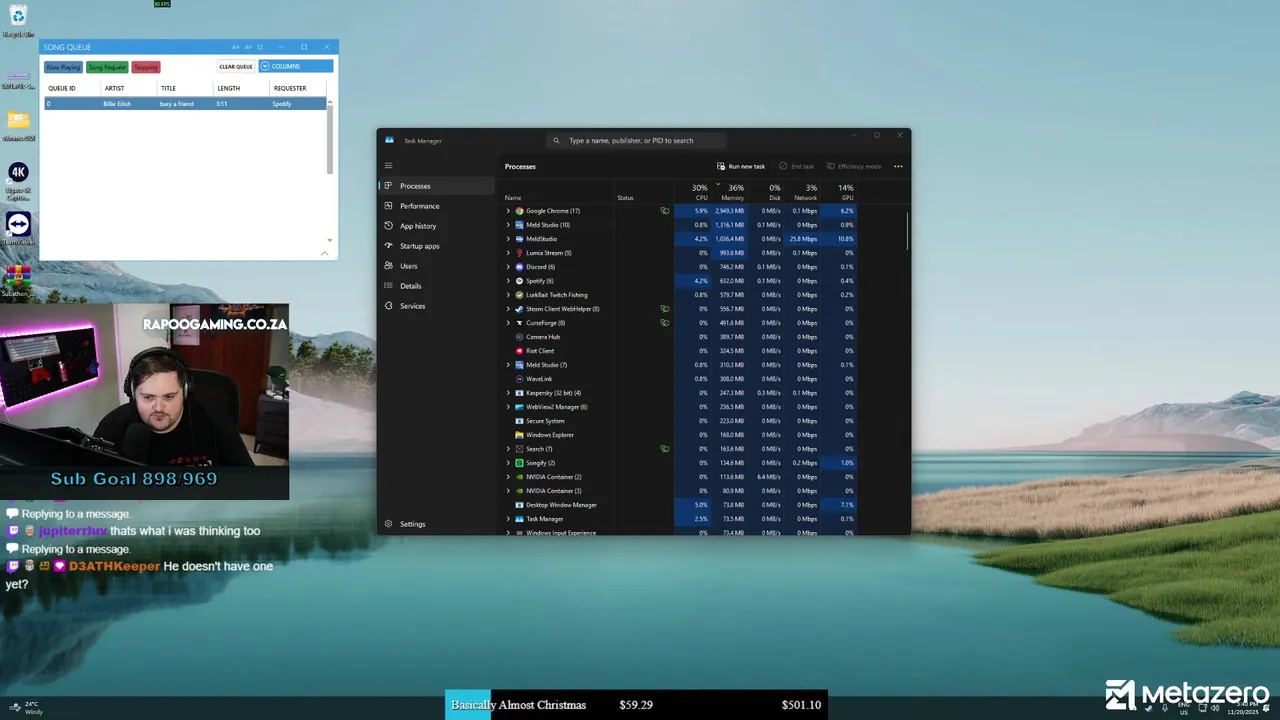This screenshot has height=720, width=1280.
Task: Open the Users page
Action: click(437, 266)
